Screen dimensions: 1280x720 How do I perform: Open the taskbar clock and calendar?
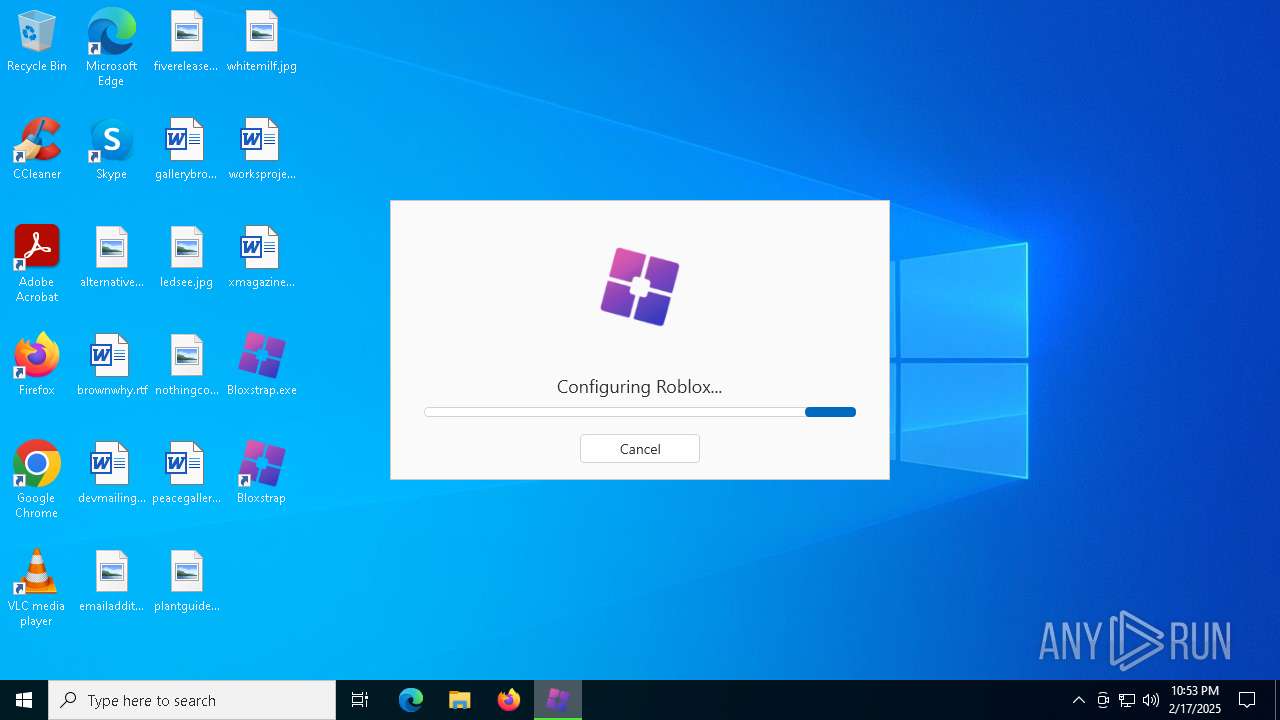(1195, 700)
